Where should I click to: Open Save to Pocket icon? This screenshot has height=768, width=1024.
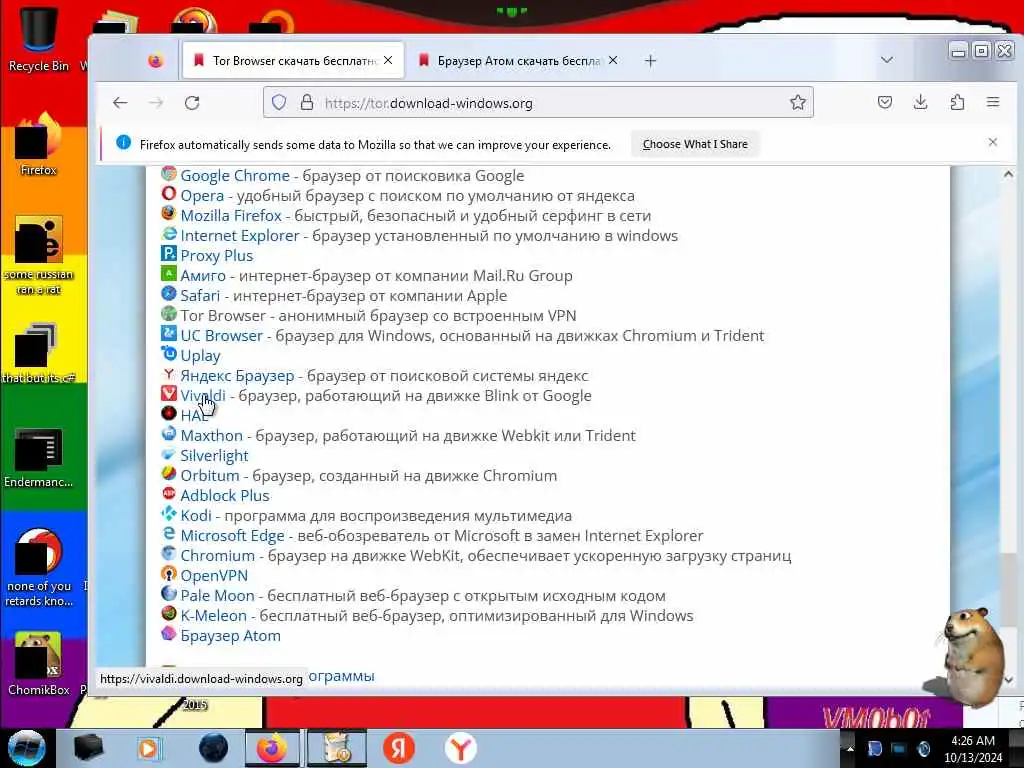885,103
